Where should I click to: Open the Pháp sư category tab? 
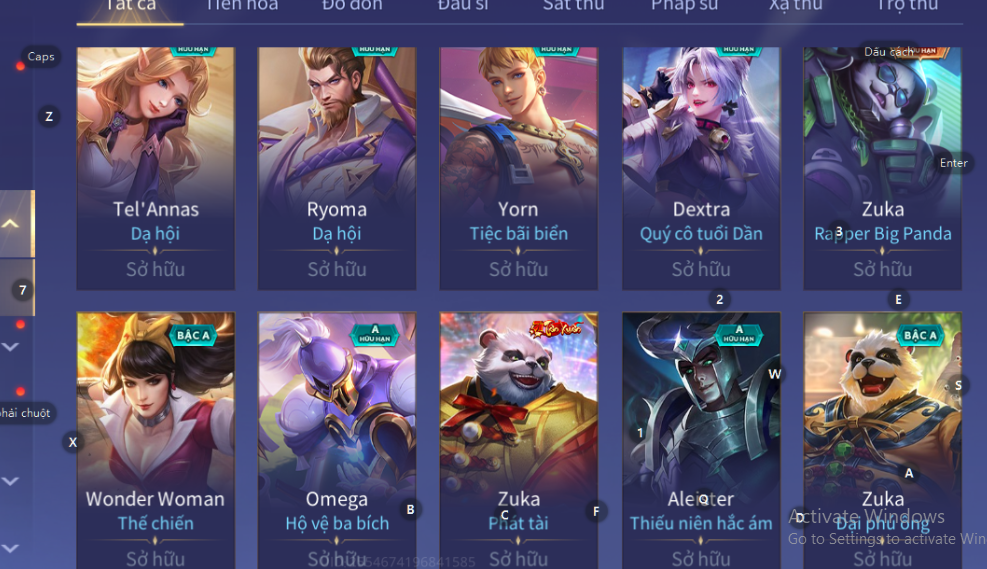click(684, 6)
